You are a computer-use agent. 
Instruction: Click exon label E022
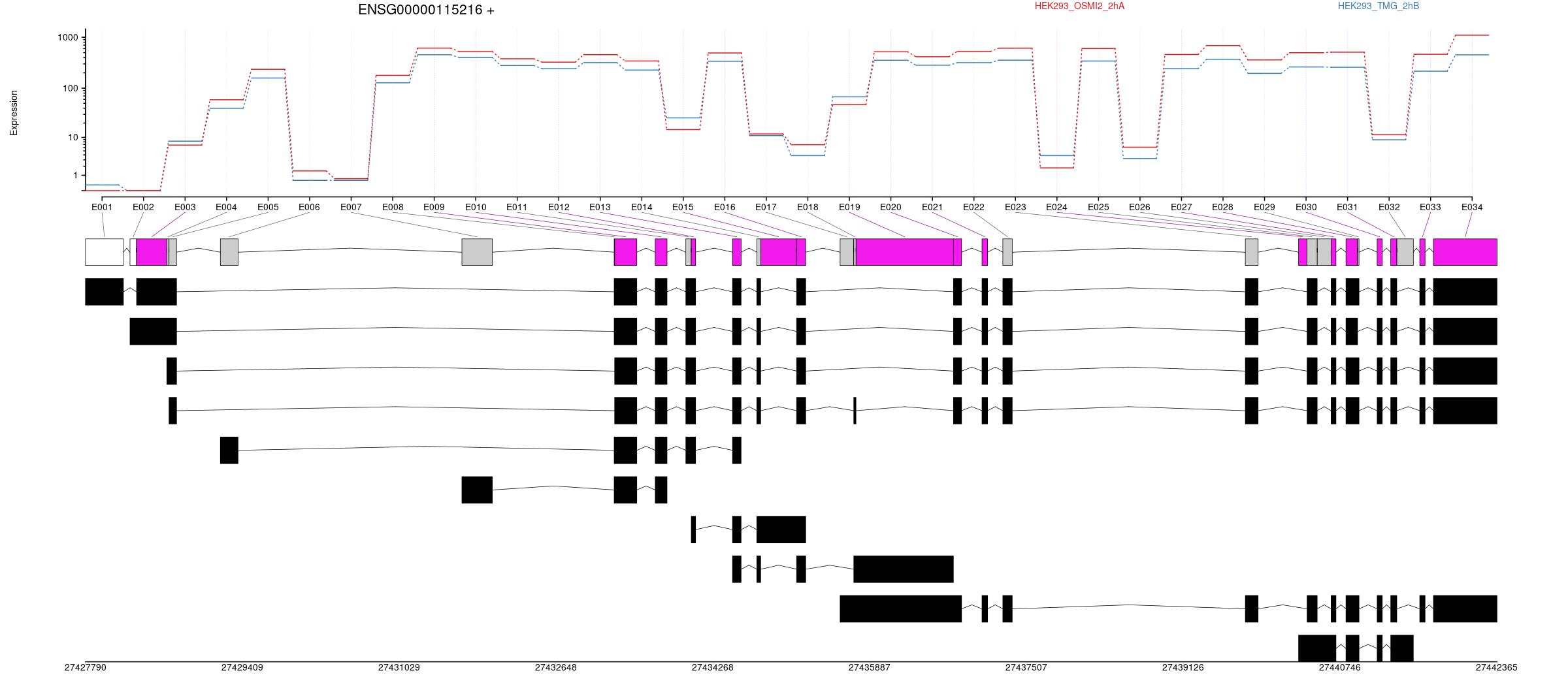[x=973, y=207]
